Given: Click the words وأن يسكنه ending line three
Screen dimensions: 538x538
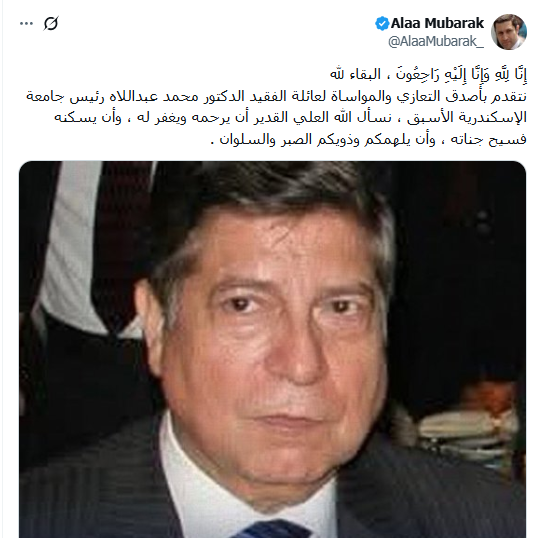Looking at the screenshot, I should click(x=88, y=118).
